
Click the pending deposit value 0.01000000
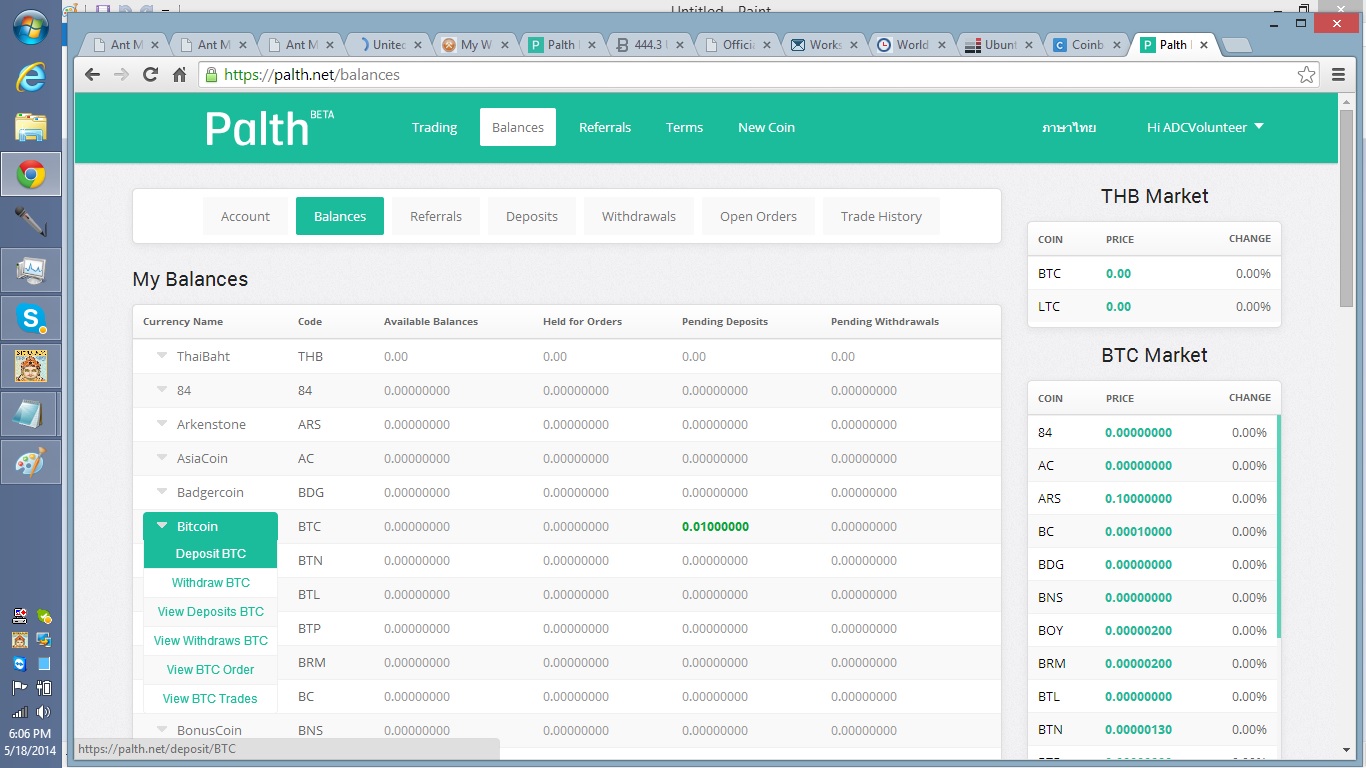pyautogui.click(x=715, y=526)
